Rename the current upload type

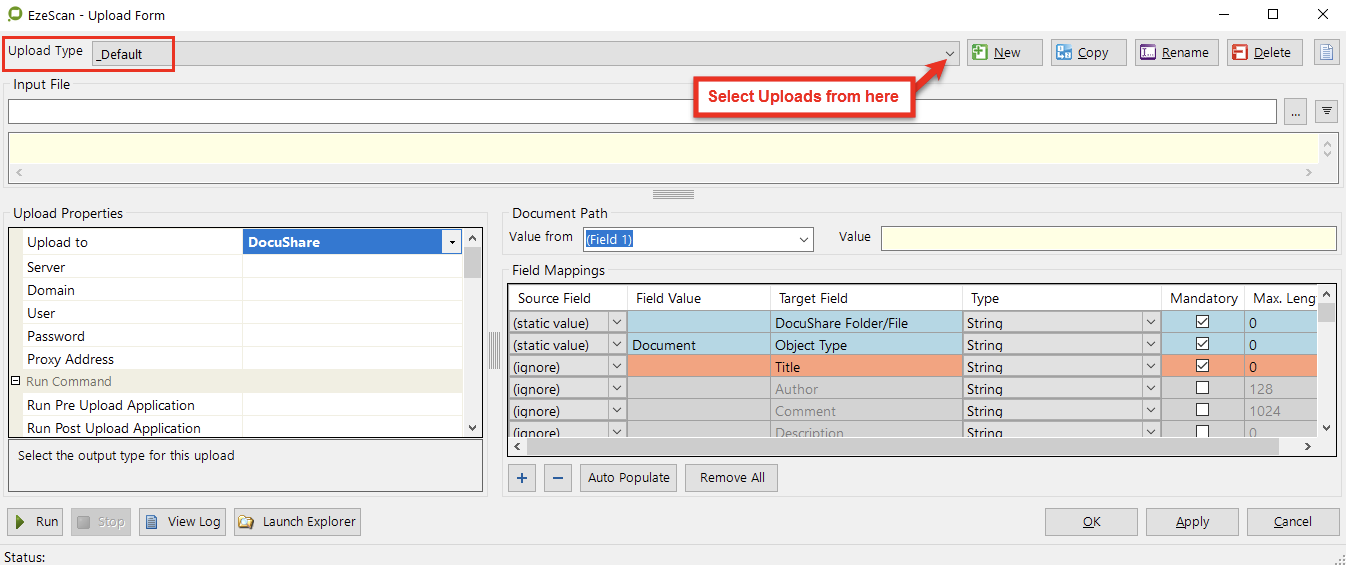1176,53
